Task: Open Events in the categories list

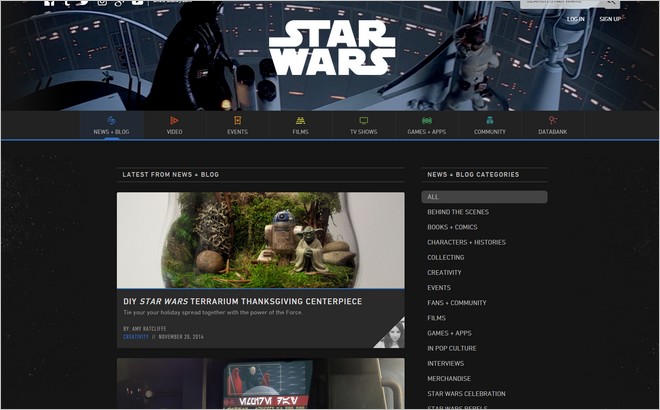Action: coord(439,288)
